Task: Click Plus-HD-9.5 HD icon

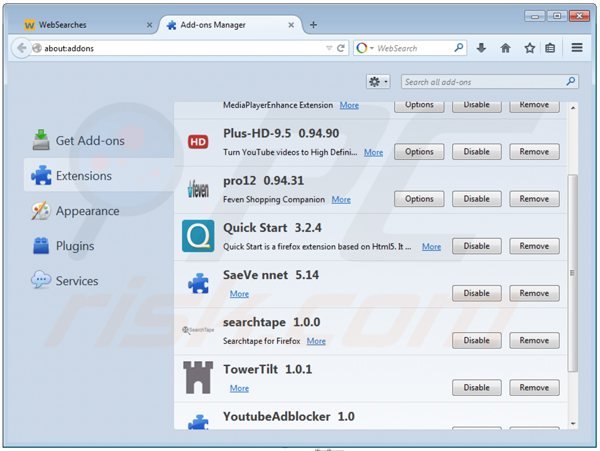Action: click(x=198, y=142)
